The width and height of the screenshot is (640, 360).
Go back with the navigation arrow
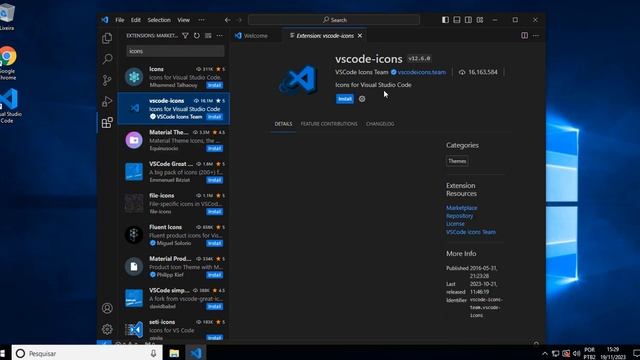coord(228,20)
